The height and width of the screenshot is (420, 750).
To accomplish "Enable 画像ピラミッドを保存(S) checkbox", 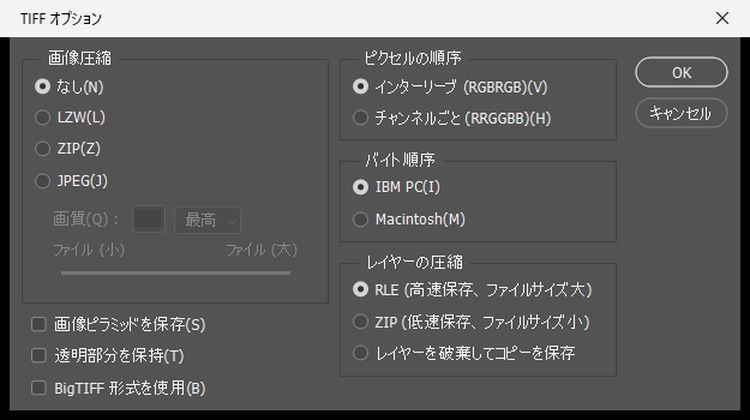I will [39, 324].
